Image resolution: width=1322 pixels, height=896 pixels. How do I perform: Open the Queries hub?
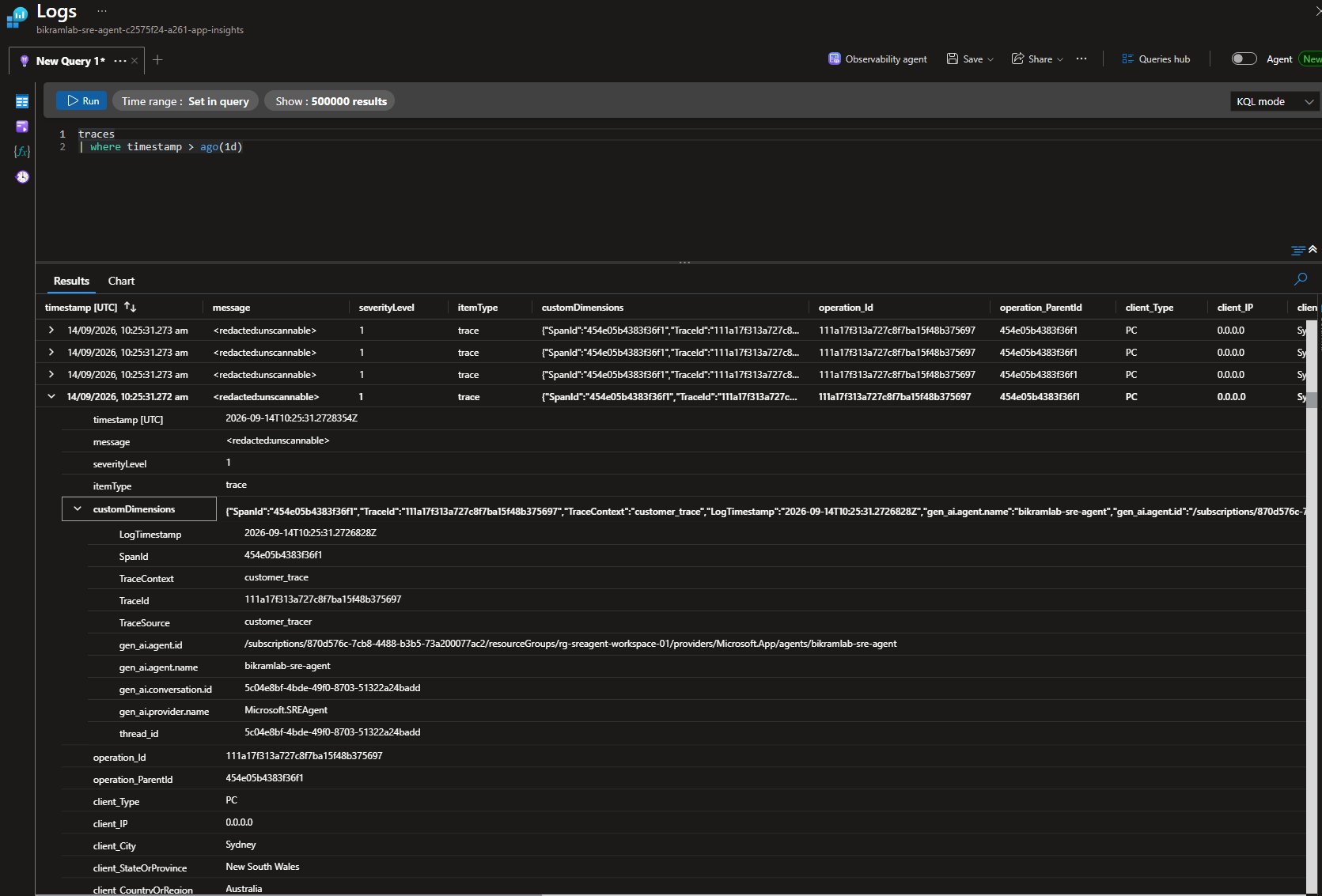click(1156, 59)
